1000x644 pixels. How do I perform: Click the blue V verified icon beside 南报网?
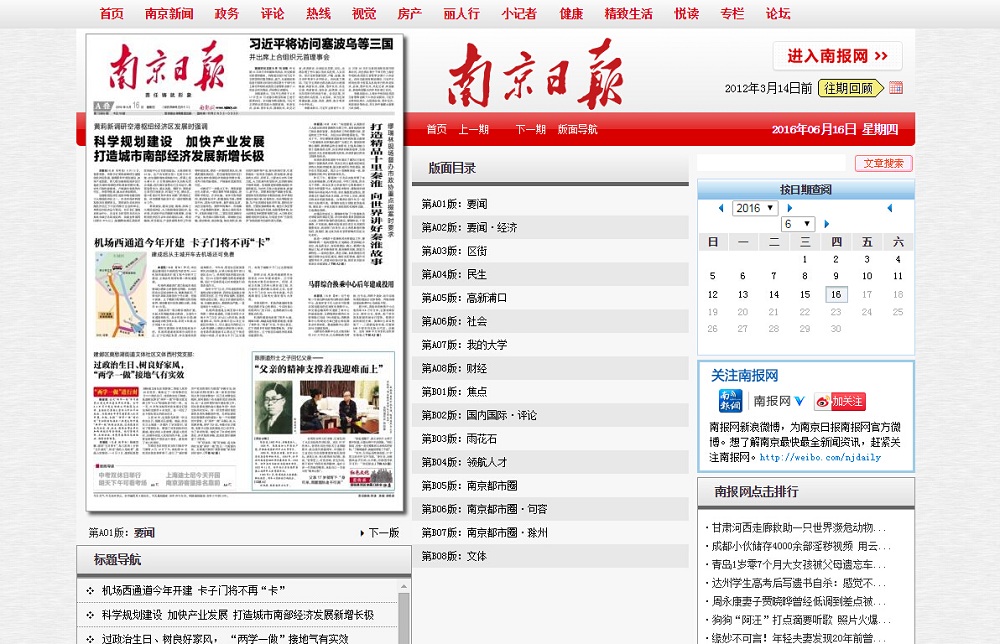click(x=799, y=401)
